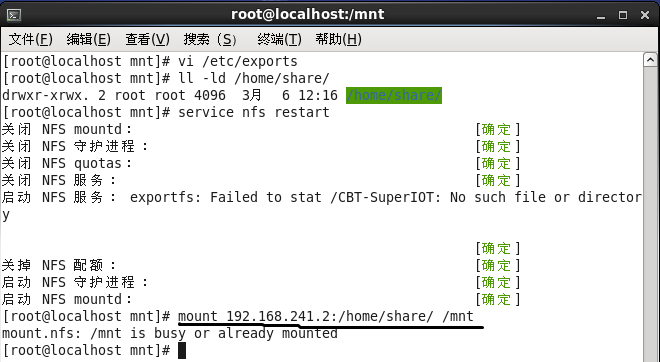Click the terminal cursor at last prompt
This screenshot has width=660, height=362.
182,350
